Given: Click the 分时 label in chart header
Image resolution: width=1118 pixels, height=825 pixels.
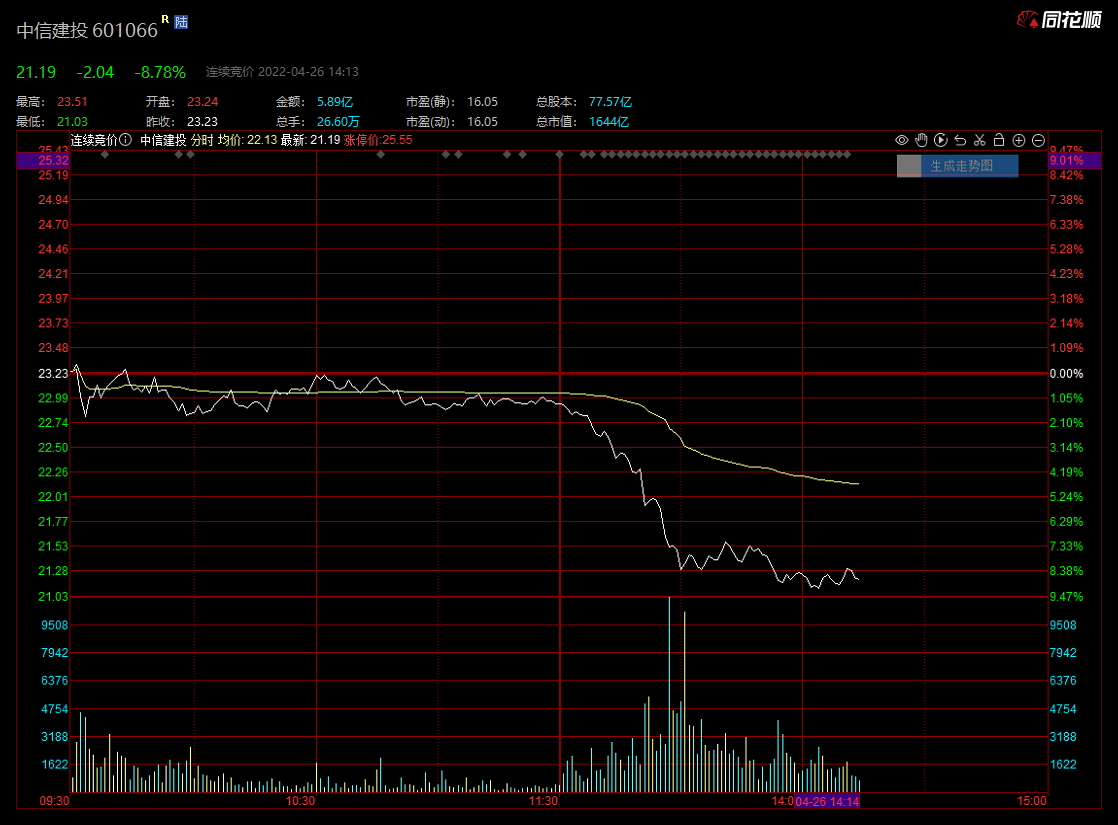Looking at the screenshot, I should coord(202,140).
